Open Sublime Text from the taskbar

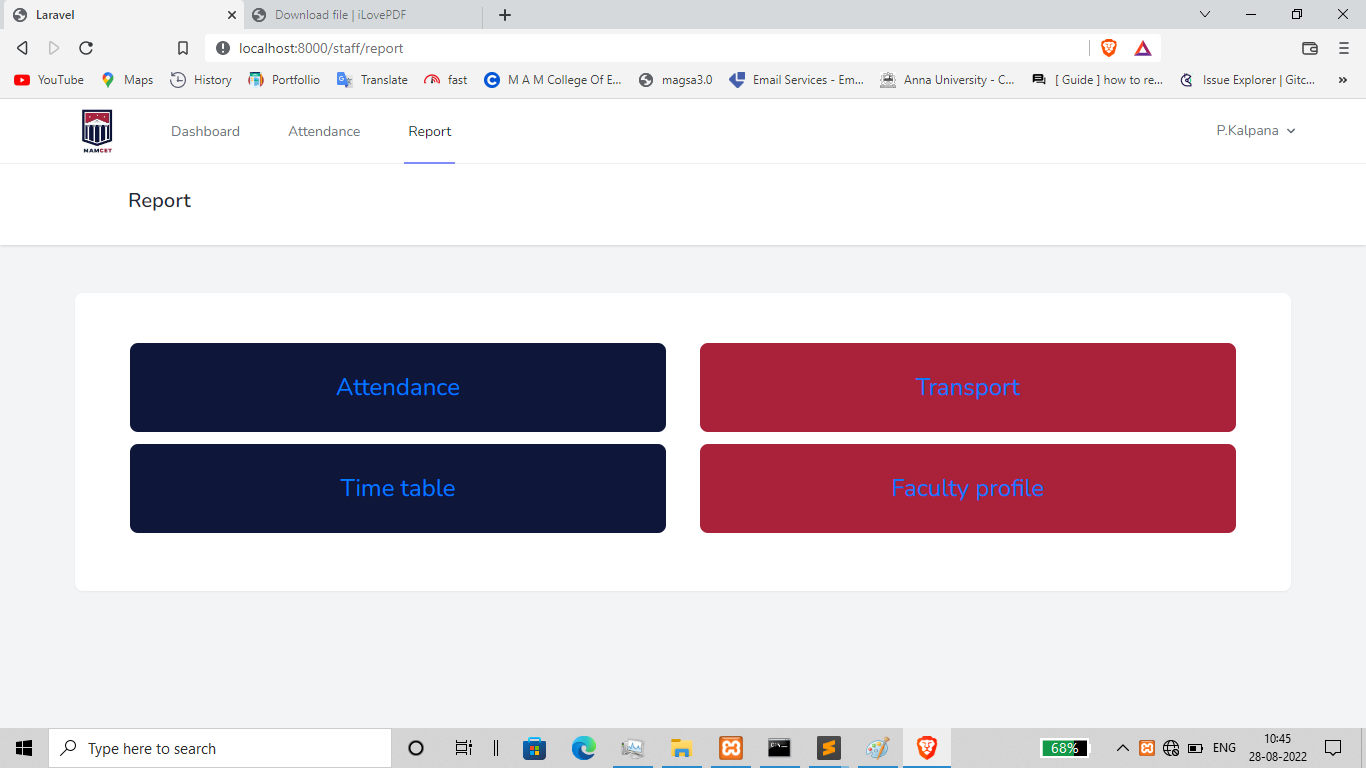828,747
